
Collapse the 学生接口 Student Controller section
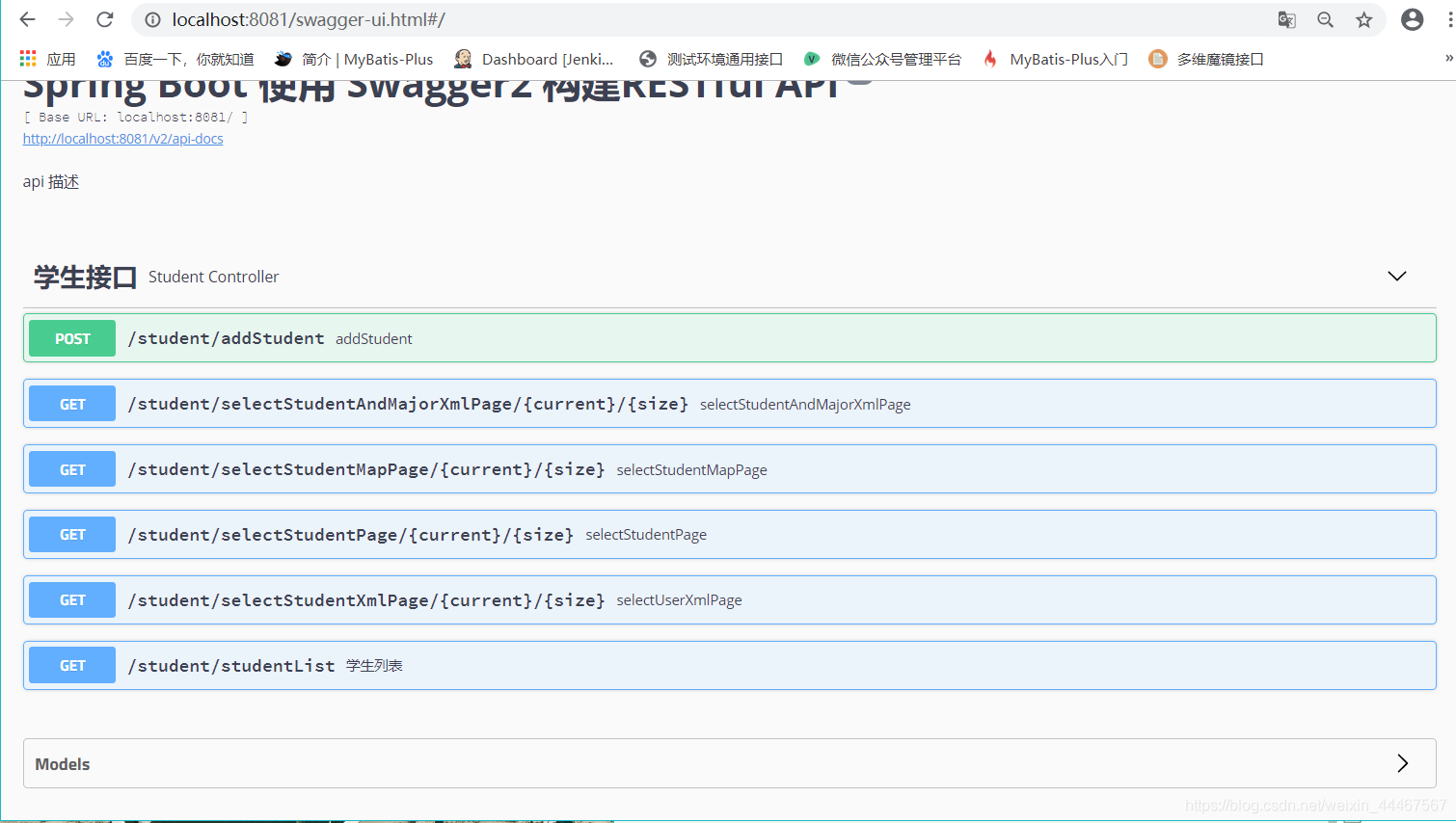(1396, 277)
